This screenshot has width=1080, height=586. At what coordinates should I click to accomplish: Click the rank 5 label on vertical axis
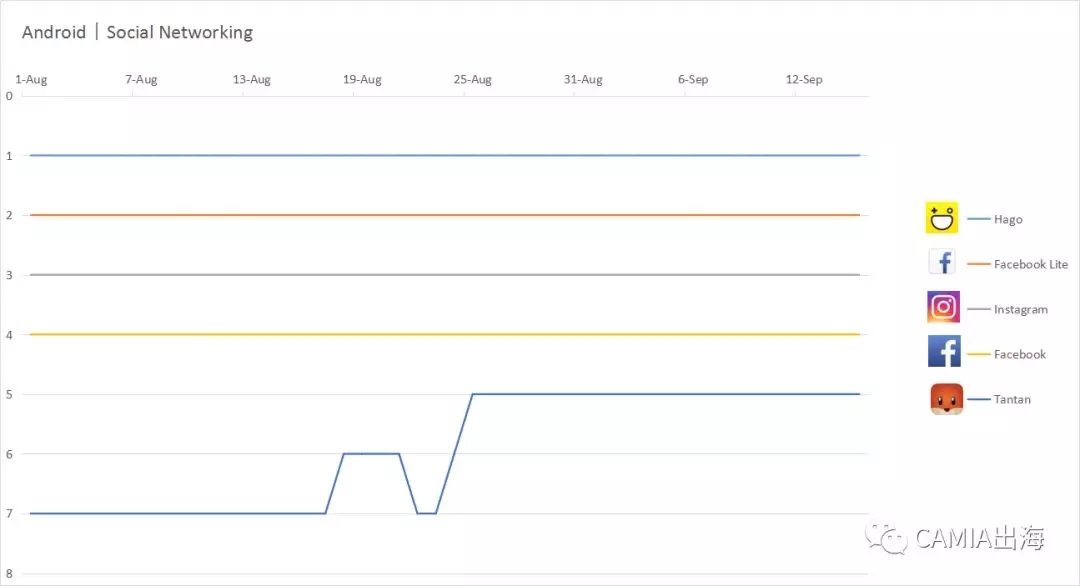tap(9, 394)
